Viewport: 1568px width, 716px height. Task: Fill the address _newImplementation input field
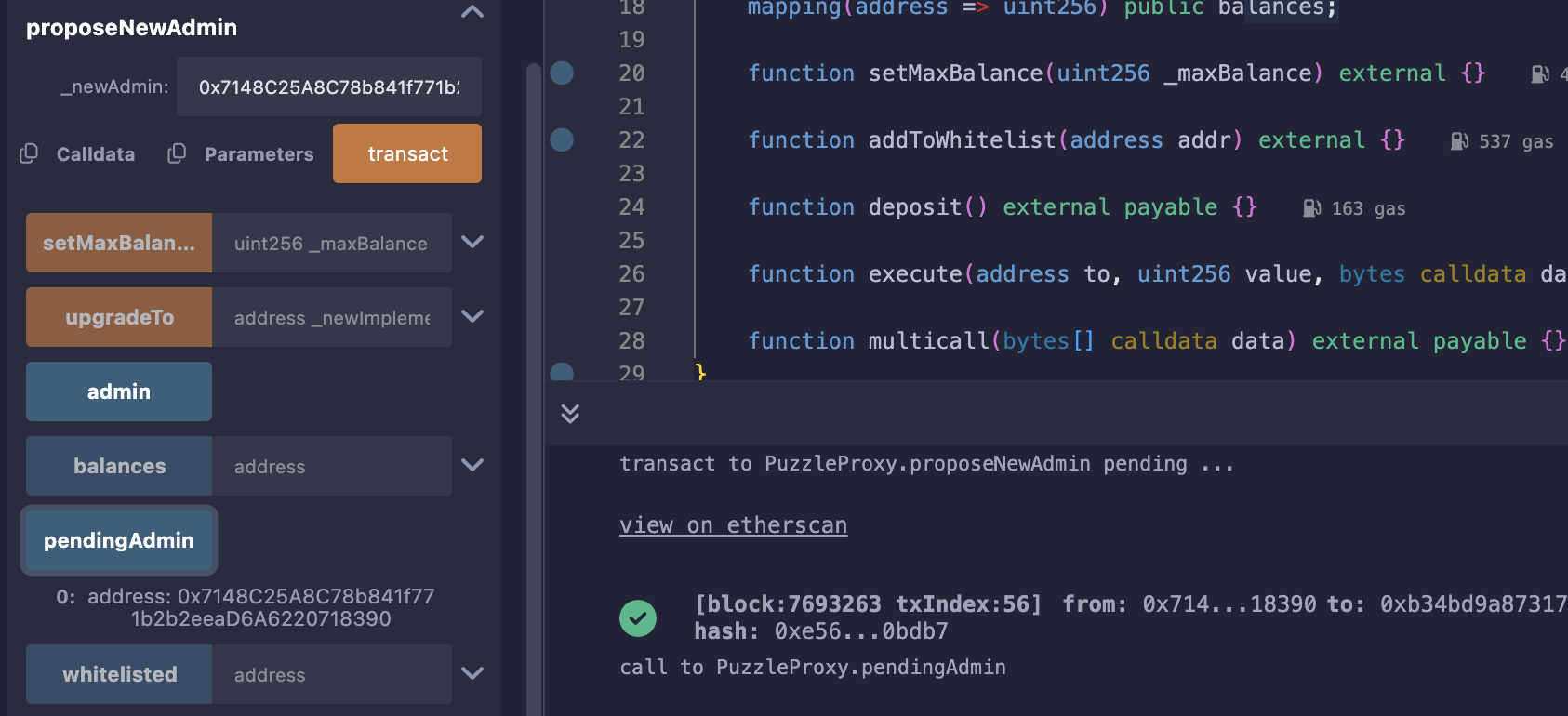tap(332, 317)
